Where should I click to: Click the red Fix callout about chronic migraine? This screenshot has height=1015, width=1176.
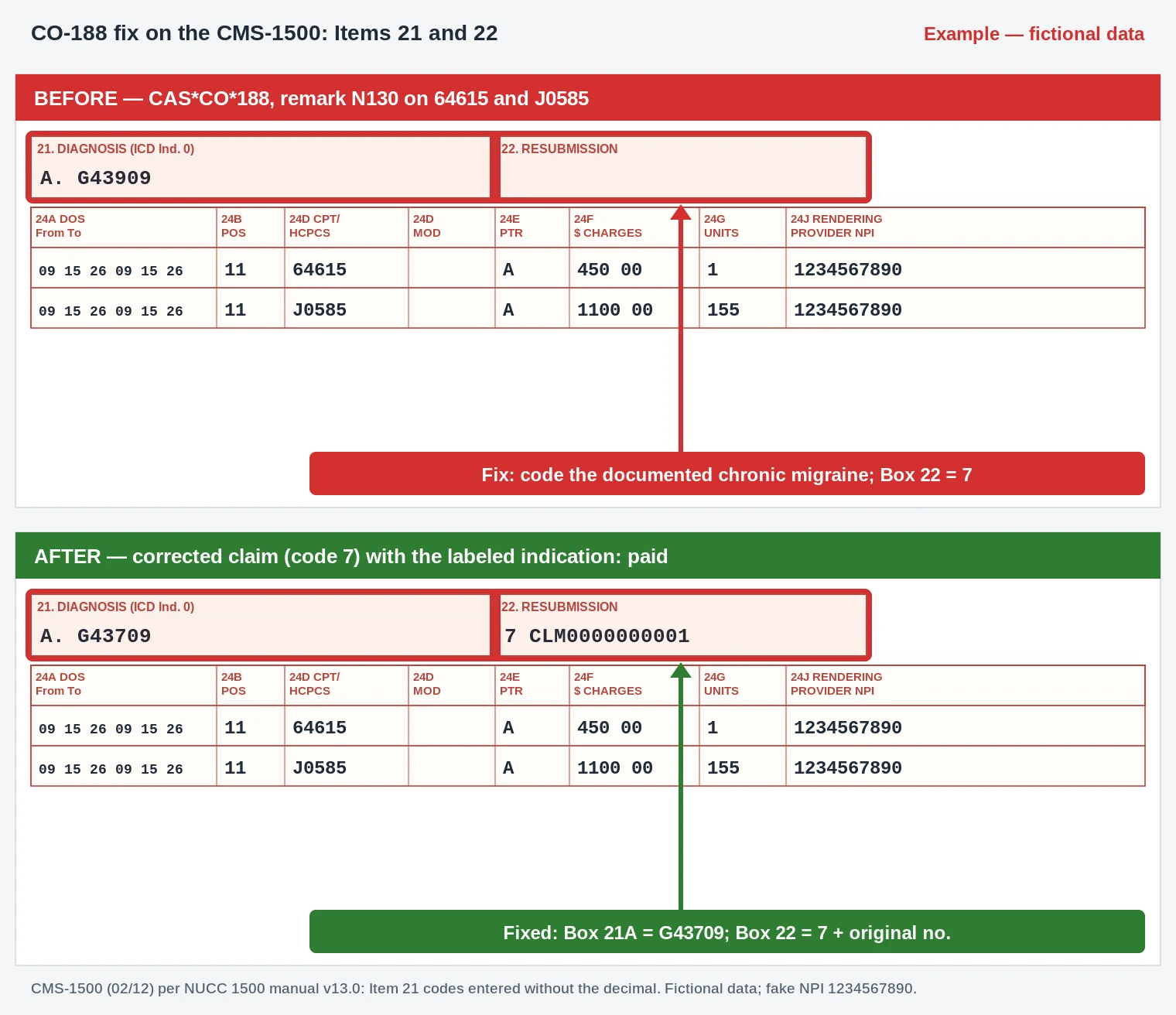727,473
